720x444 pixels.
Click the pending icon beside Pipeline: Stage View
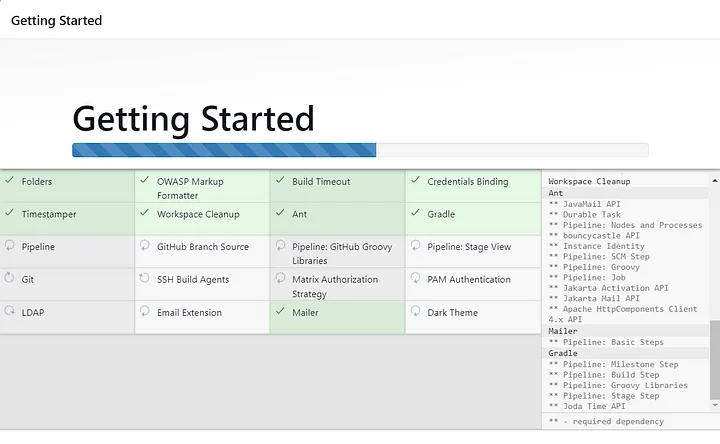click(x=416, y=246)
